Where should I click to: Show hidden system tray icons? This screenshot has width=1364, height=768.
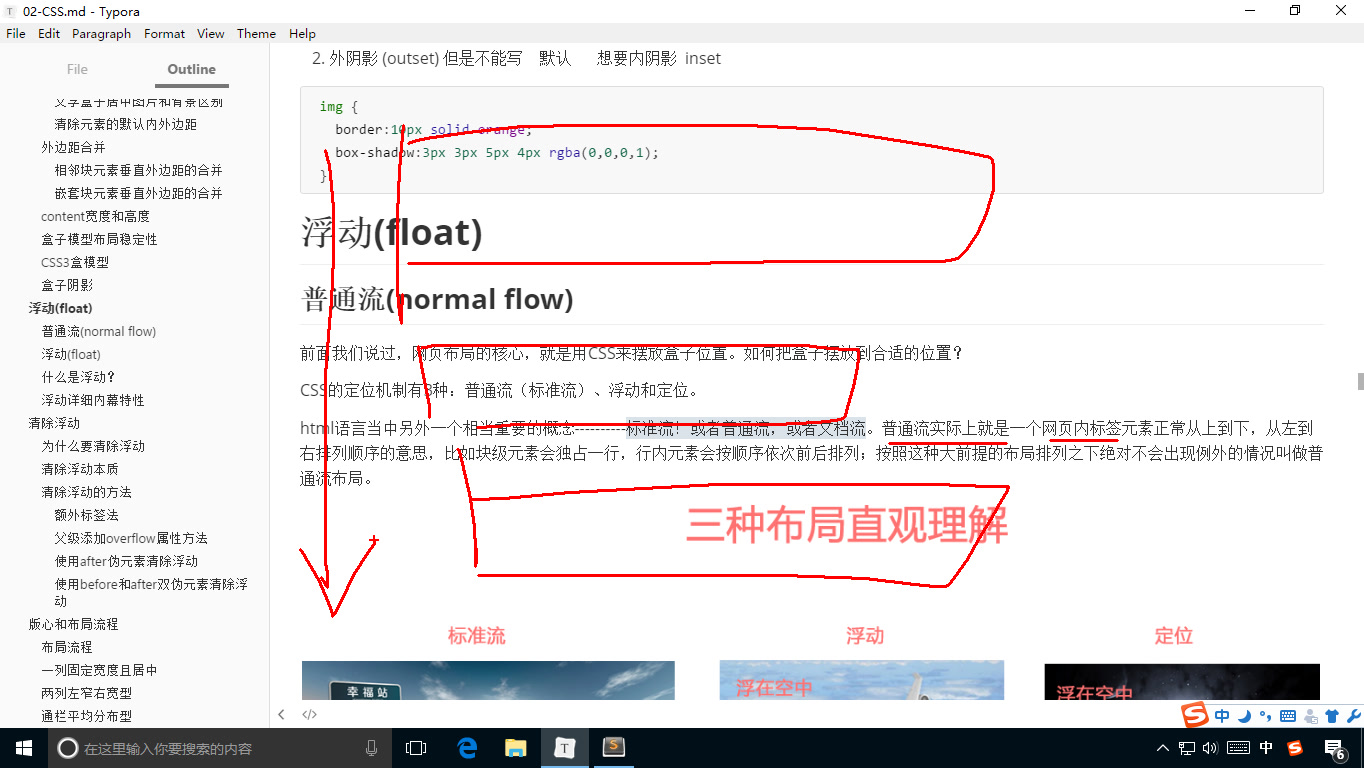(1162, 748)
